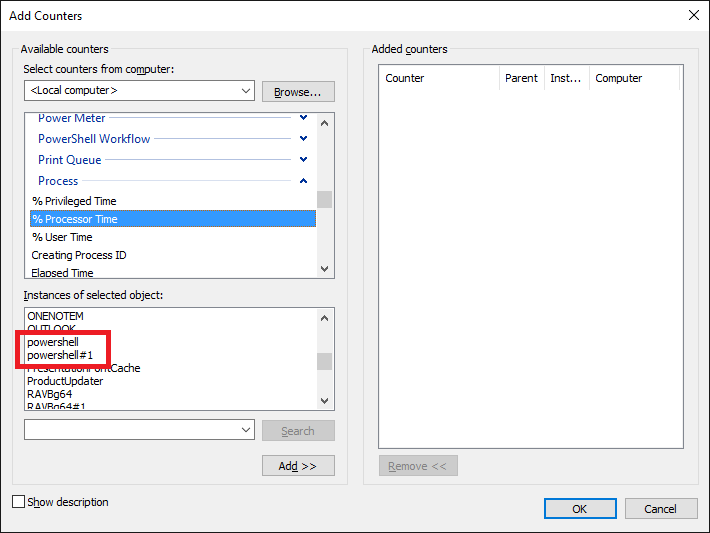Sort by the Computer column header

[618, 78]
